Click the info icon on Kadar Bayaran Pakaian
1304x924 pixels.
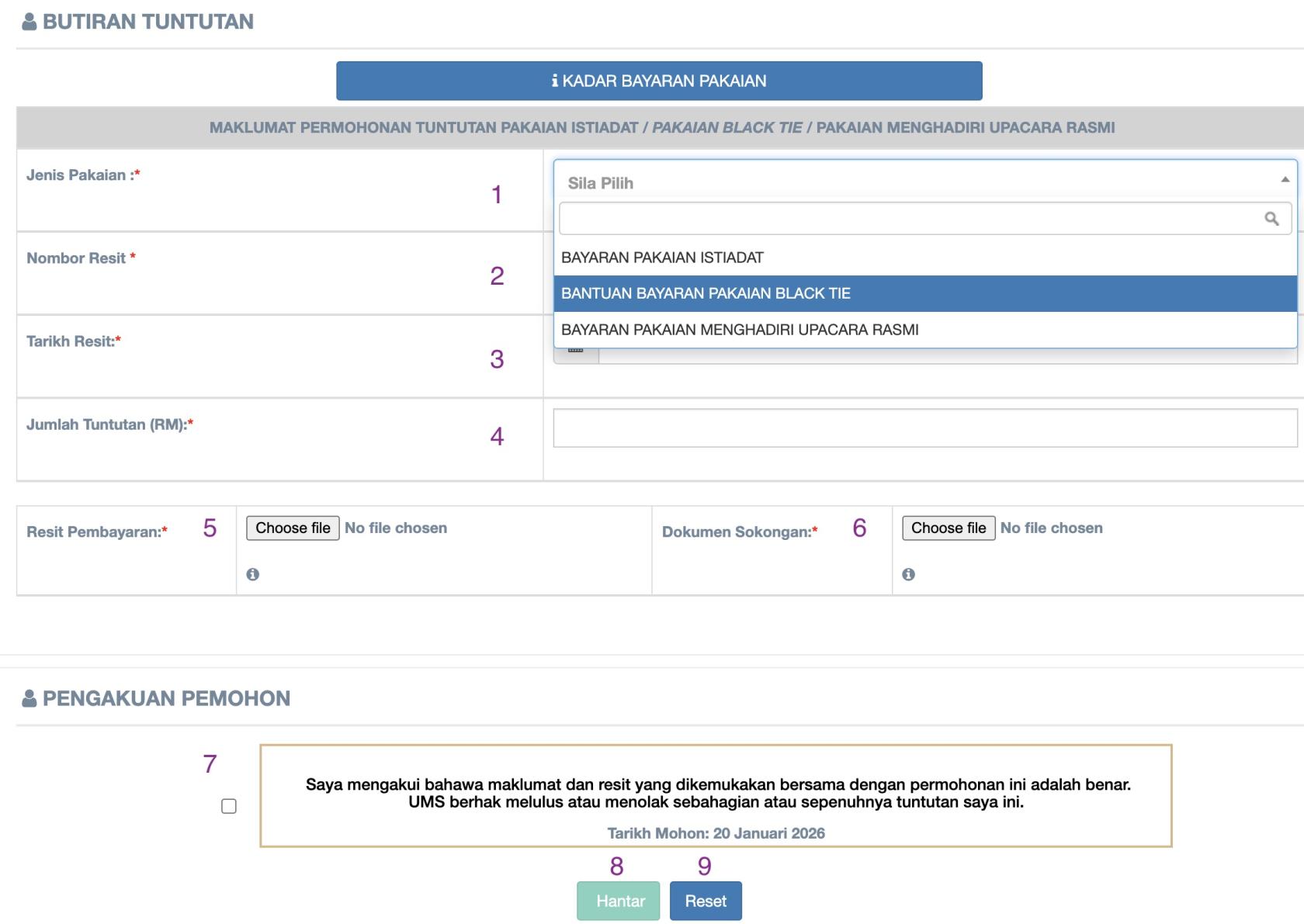click(554, 81)
